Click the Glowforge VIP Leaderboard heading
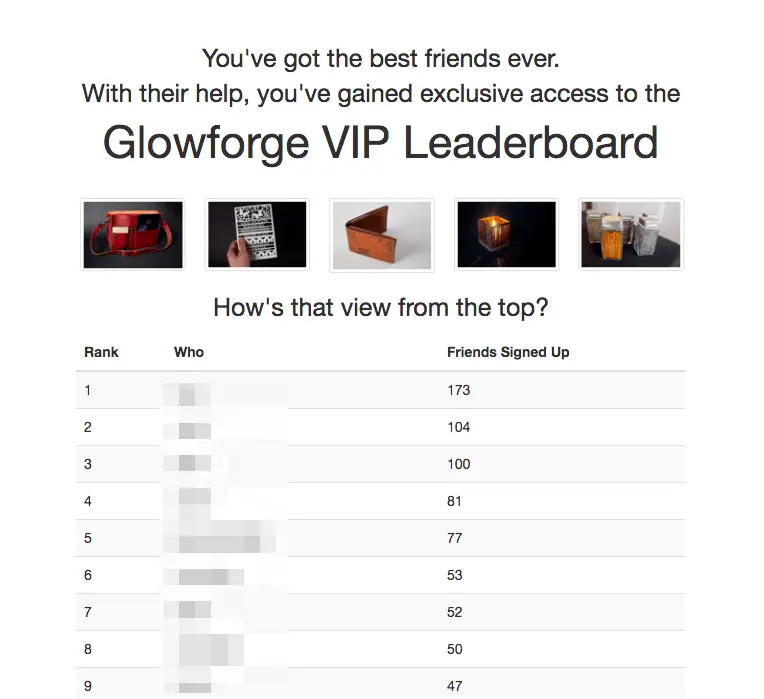The height and width of the screenshot is (699, 764). pos(381,143)
